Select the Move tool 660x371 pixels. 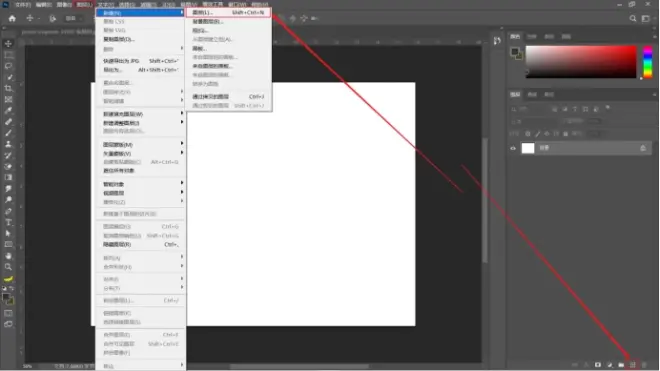coord(8,44)
